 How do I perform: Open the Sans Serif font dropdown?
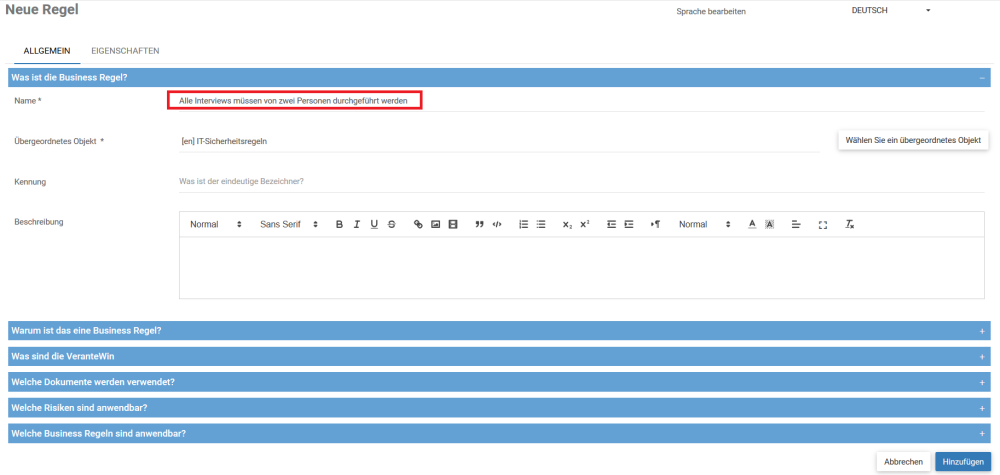[x=289, y=224]
